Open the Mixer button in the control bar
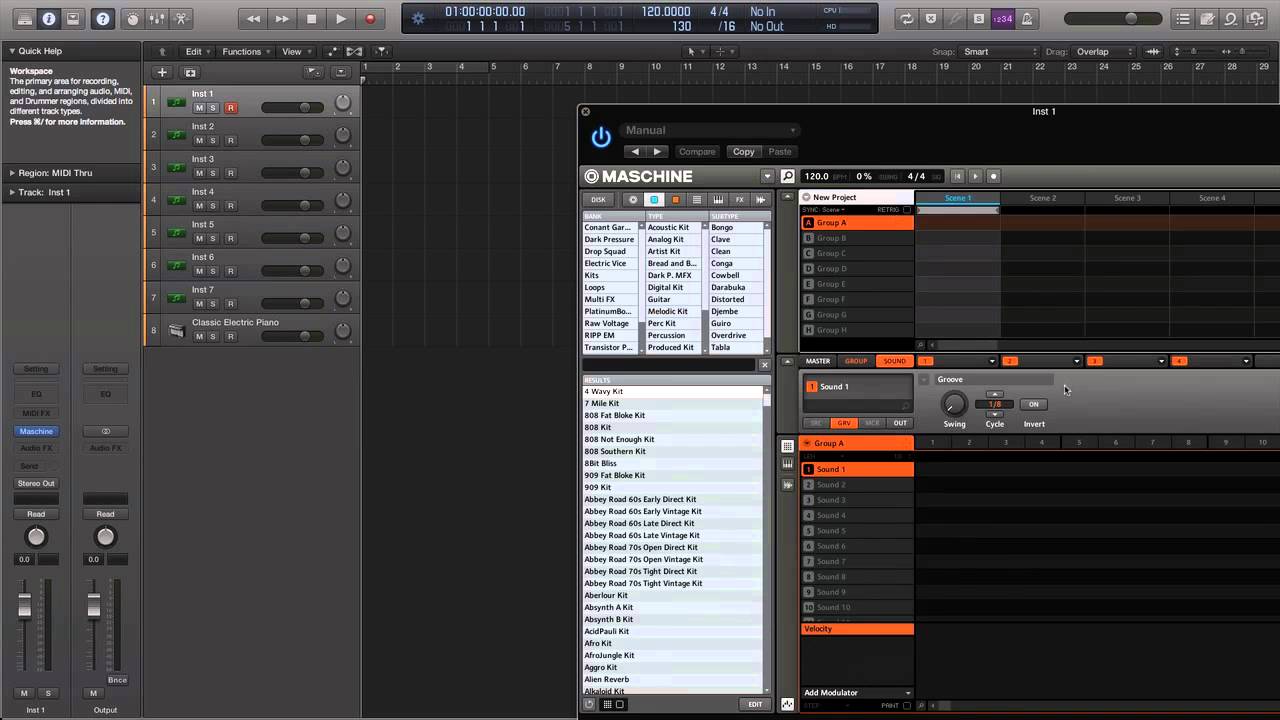 click(x=157, y=18)
